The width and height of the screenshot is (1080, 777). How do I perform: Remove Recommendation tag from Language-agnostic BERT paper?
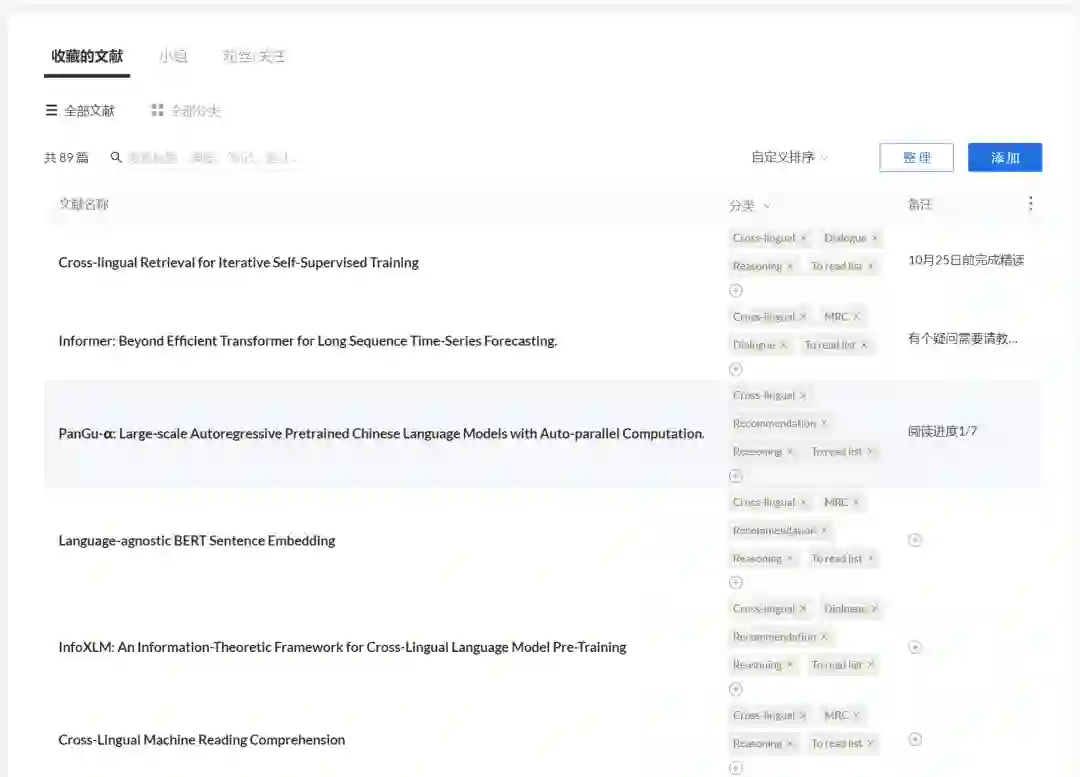click(824, 530)
